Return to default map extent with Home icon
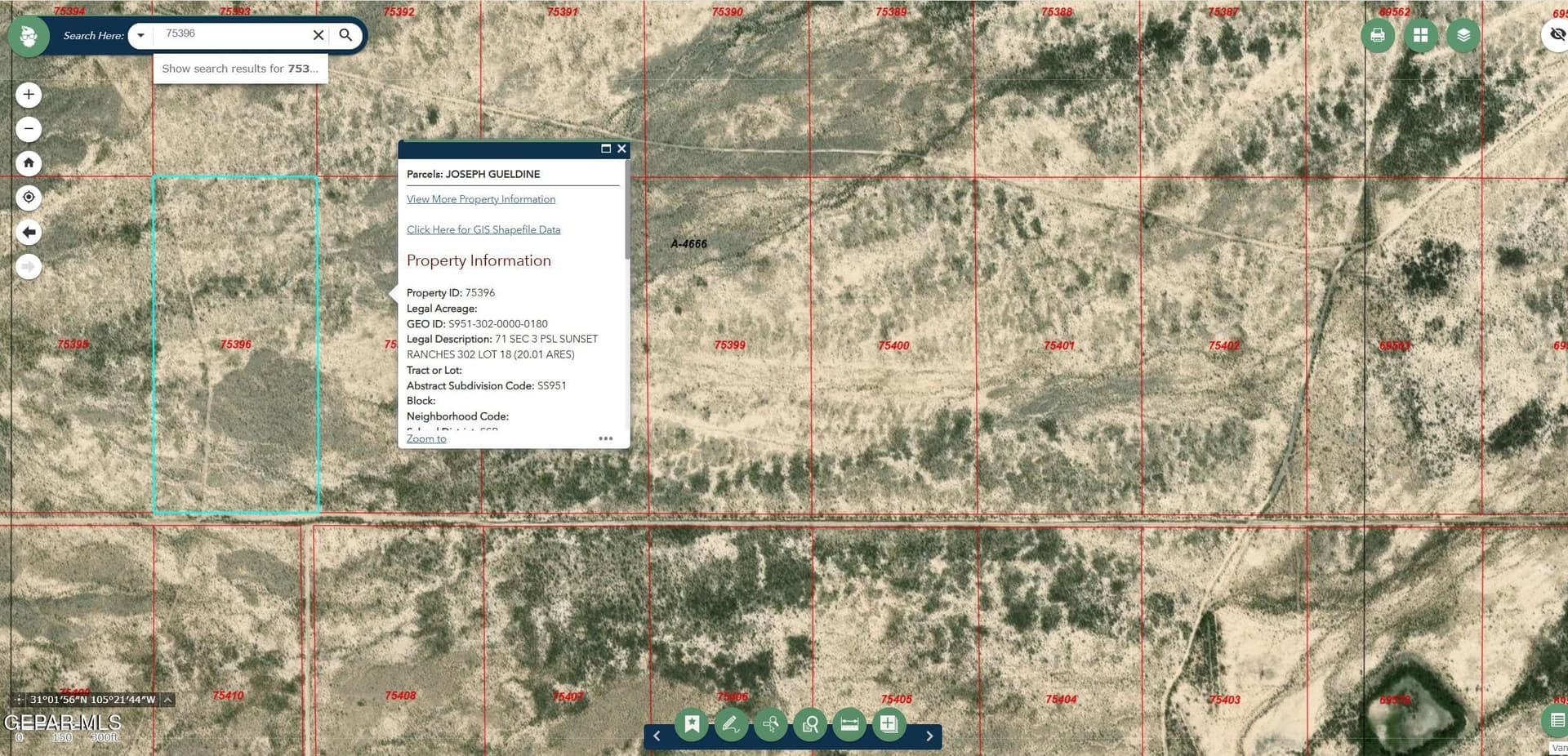1568x756 pixels. [x=29, y=162]
